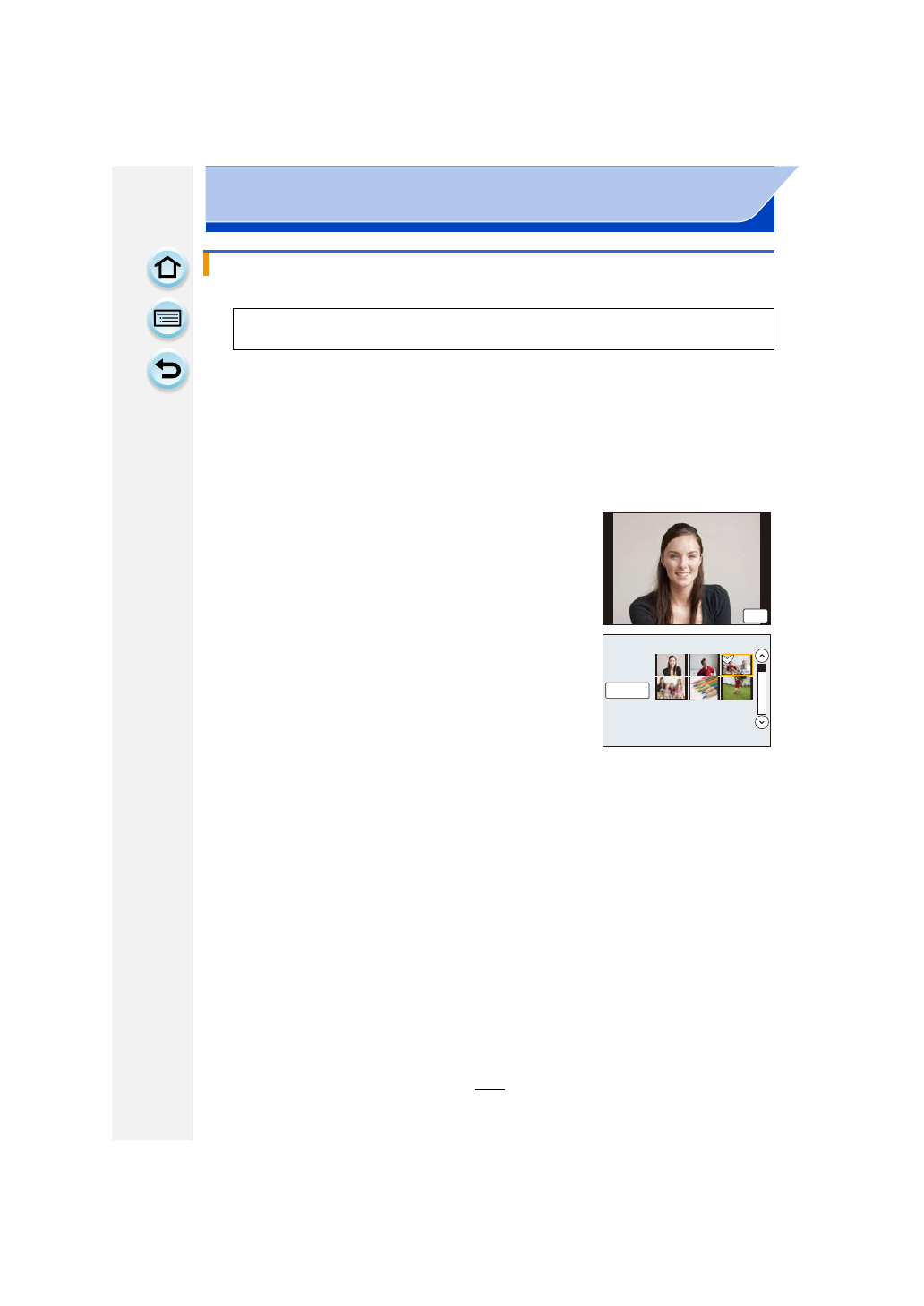Click the large portrait photo of woman
Image resolution: width=924 pixels, height=1306 pixels.
[x=687, y=569]
